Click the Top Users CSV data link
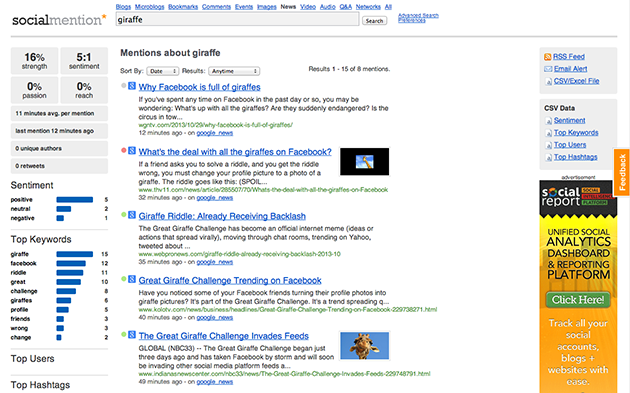630x393 pixels. (x=570, y=144)
